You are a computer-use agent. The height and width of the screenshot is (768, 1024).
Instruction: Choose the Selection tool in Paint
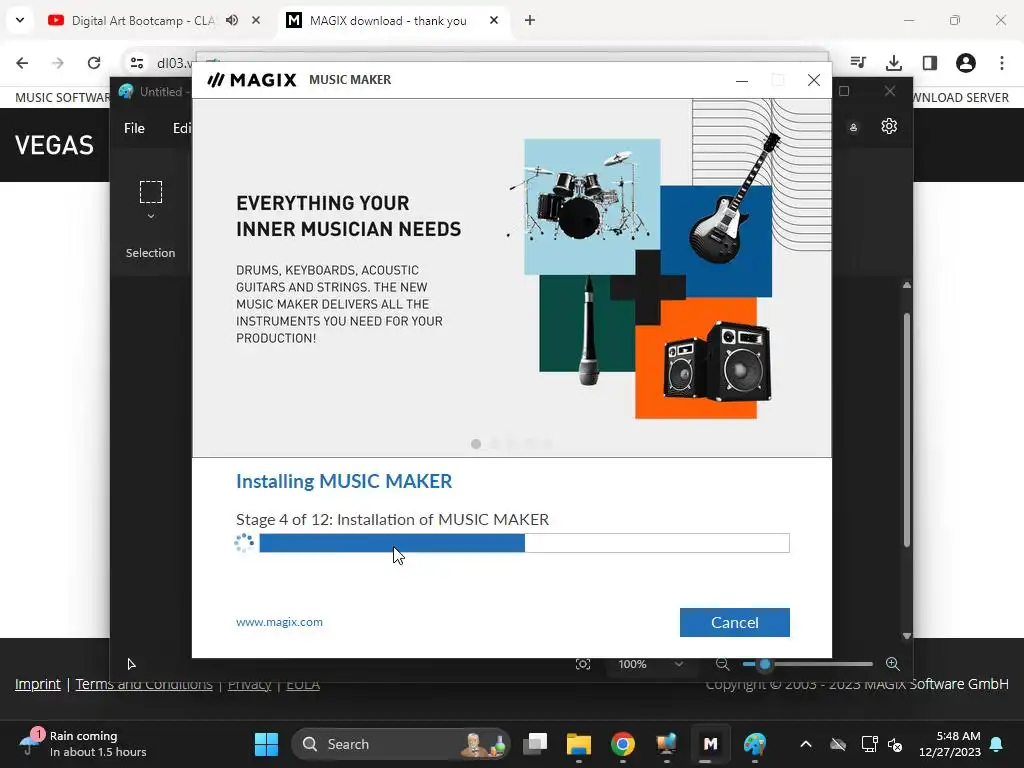[x=151, y=192]
